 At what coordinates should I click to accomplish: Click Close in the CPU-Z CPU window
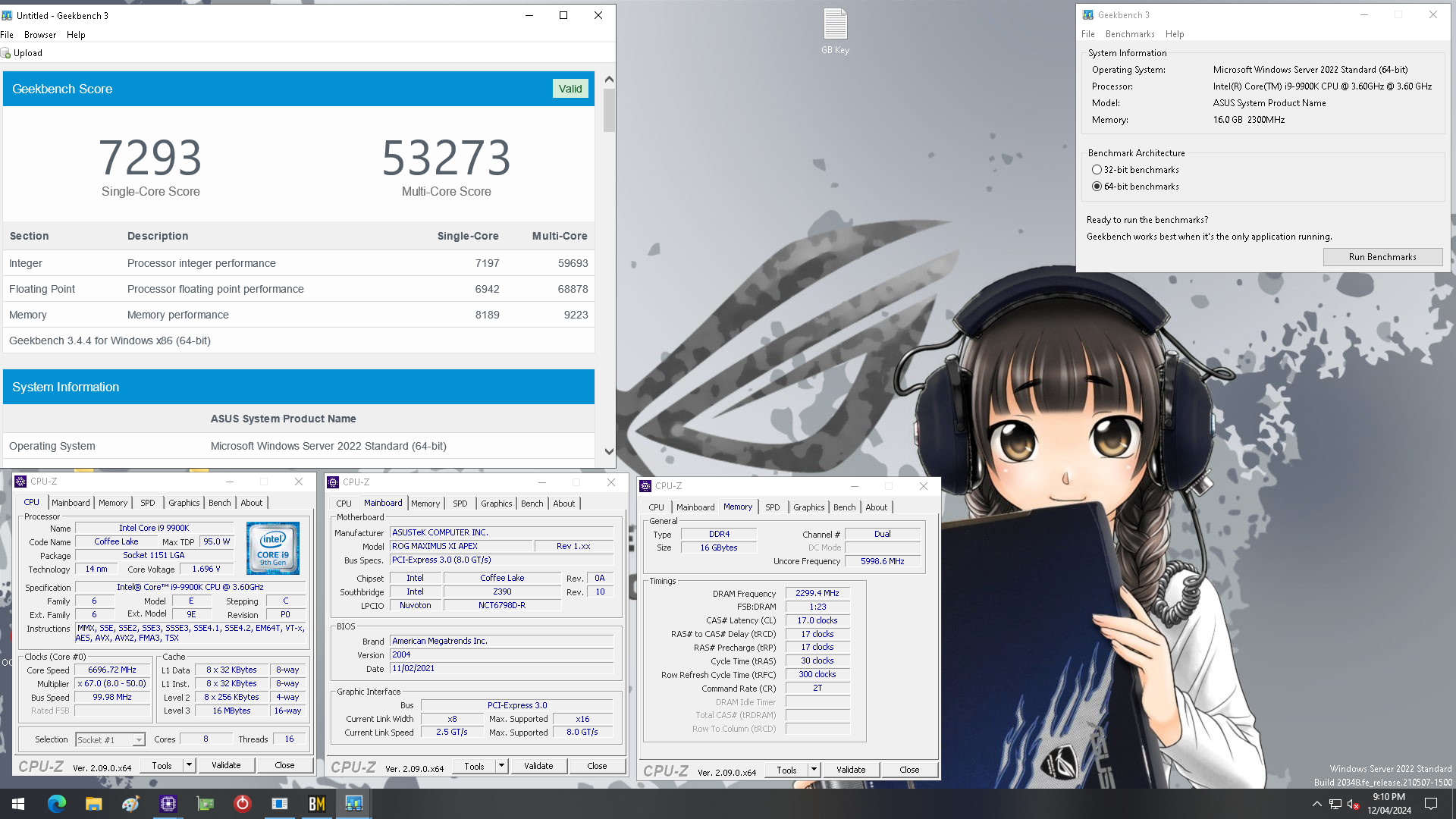pyautogui.click(x=284, y=765)
